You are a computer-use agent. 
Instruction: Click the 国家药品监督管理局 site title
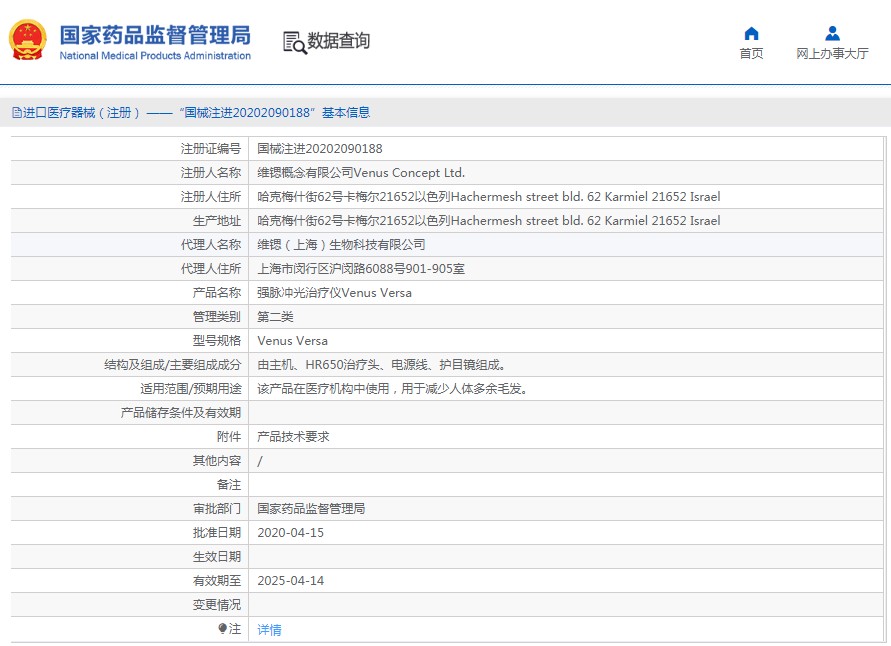(155, 35)
